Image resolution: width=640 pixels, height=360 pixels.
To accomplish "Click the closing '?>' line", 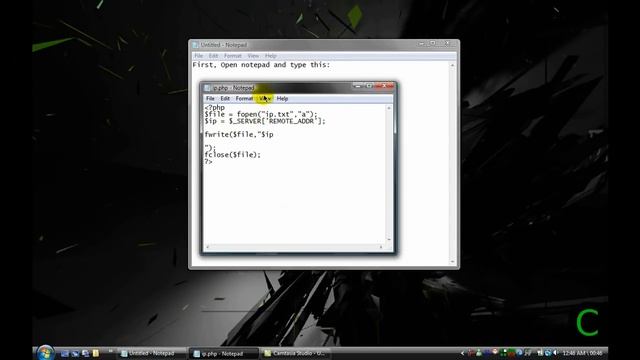I will coord(209,162).
